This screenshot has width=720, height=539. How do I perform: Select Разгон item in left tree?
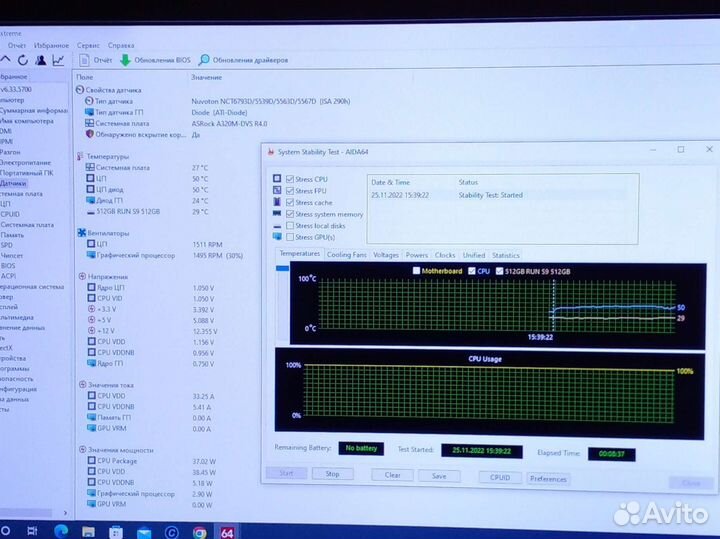click(x=10, y=152)
